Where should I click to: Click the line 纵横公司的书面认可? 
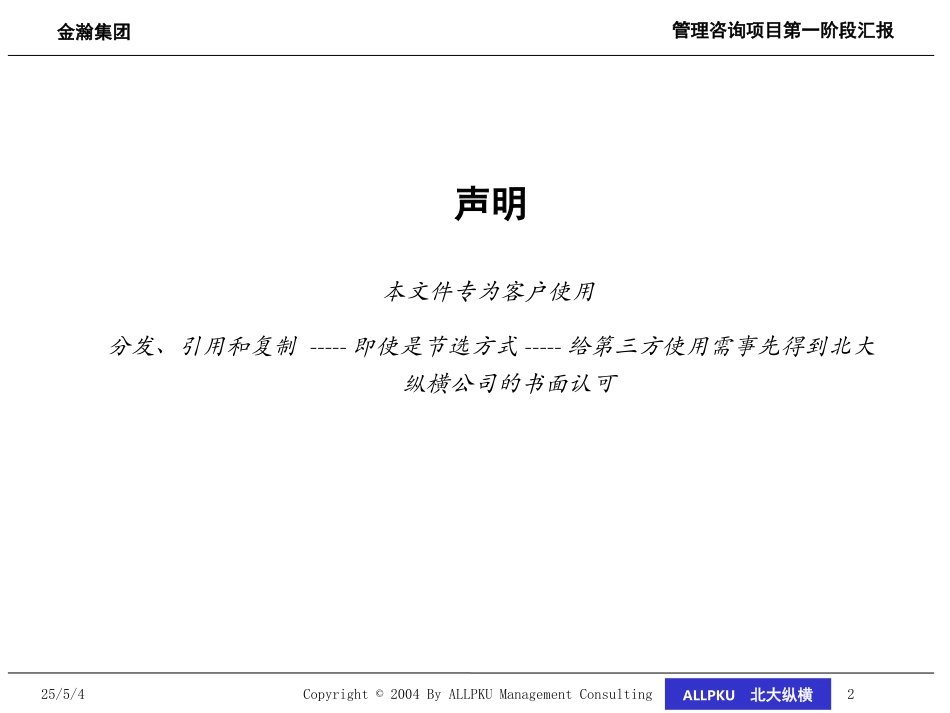click(511, 383)
